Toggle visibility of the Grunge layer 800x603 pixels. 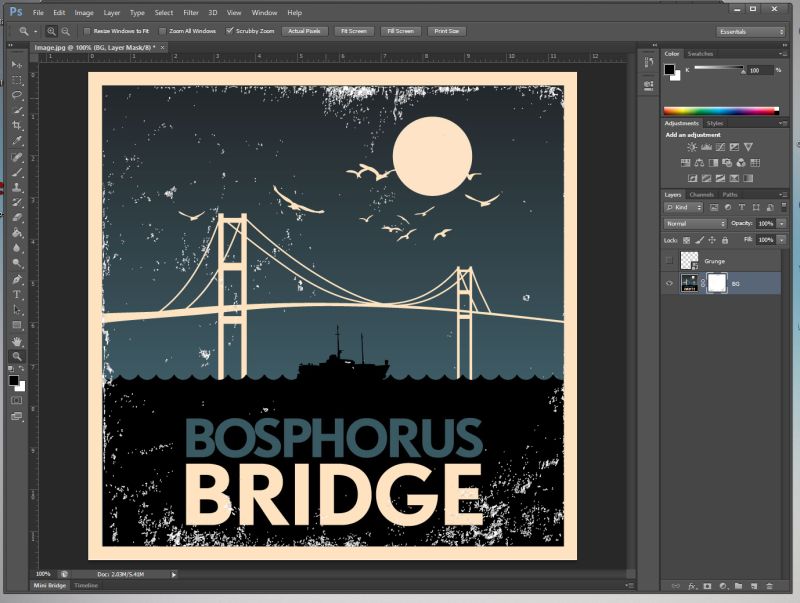667,260
